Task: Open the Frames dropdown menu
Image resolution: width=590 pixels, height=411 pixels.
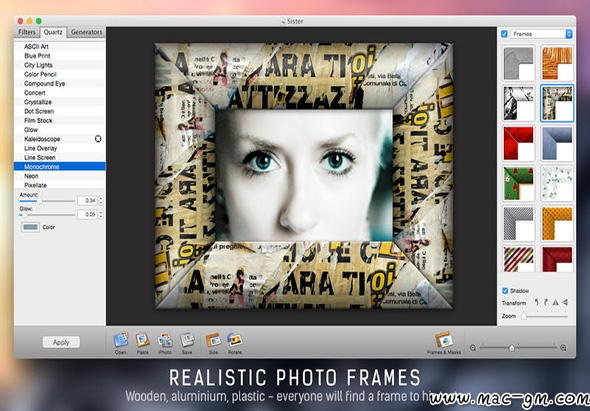Action: click(x=541, y=34)
